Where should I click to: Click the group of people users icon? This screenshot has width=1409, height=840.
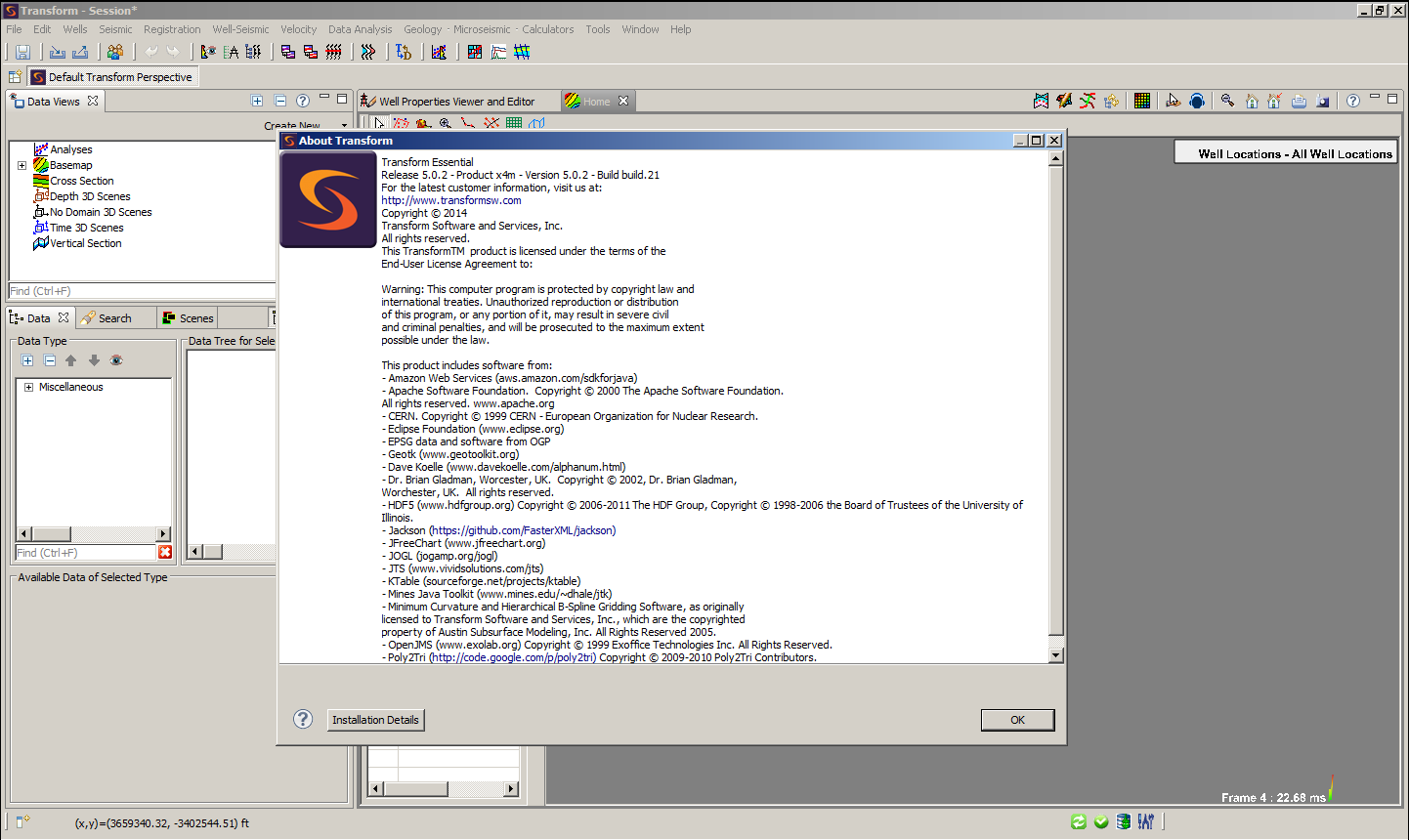coord(115,52)
